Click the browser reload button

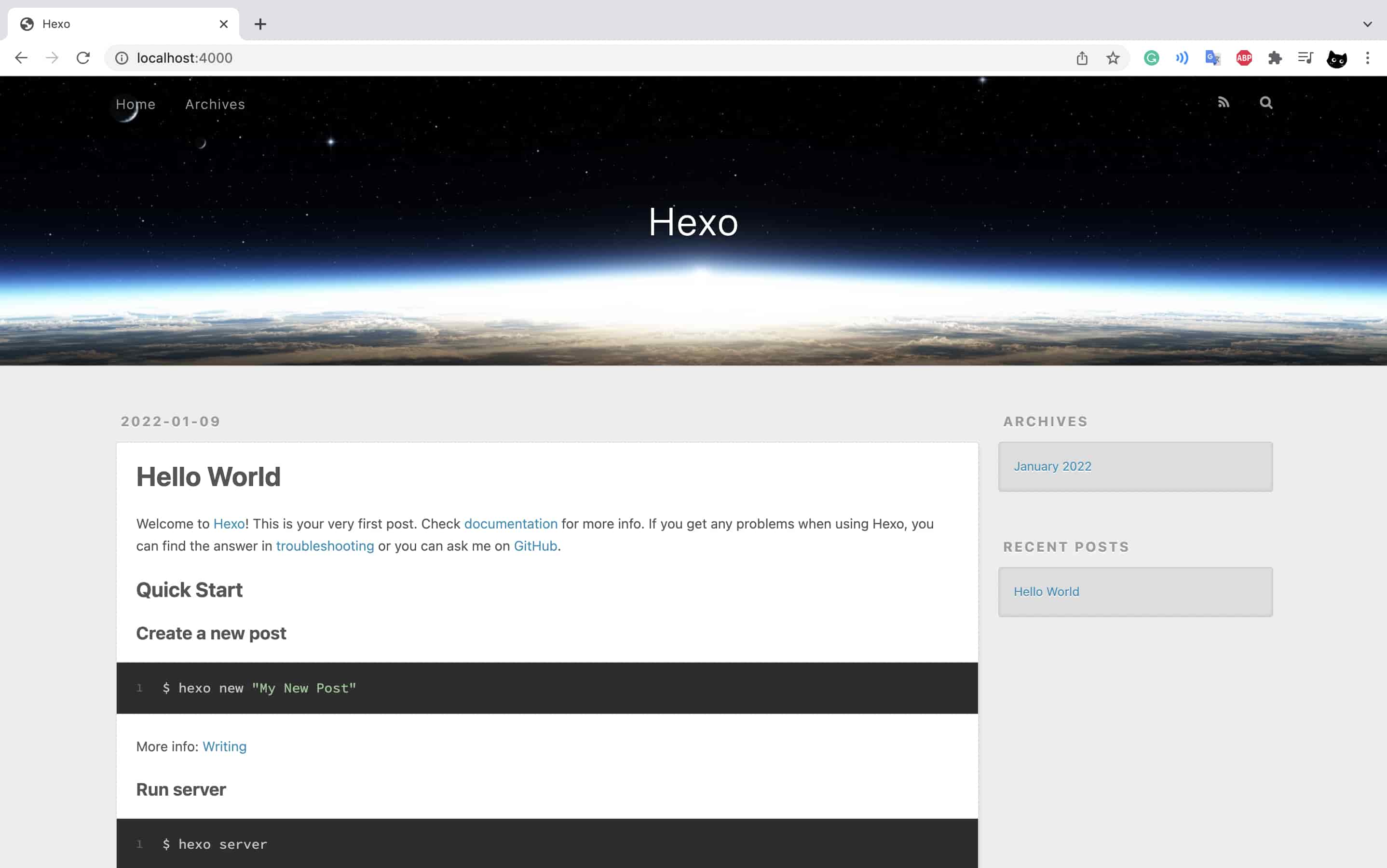[x=83, y=58]
